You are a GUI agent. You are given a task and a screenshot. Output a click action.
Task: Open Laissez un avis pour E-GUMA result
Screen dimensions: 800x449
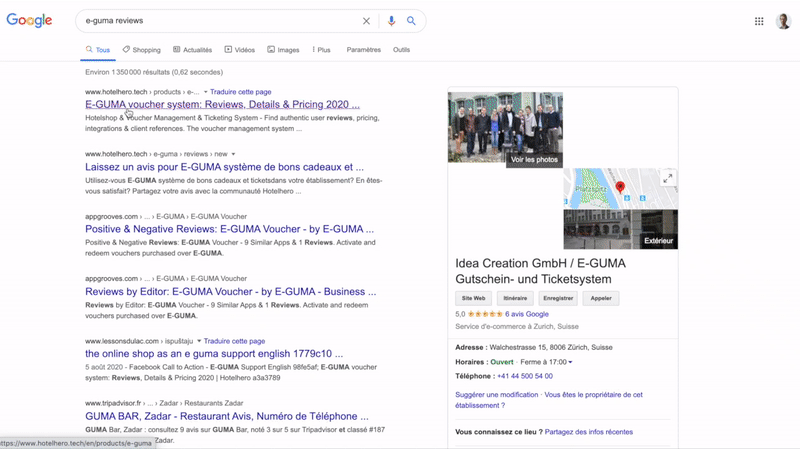coord(224,167)
